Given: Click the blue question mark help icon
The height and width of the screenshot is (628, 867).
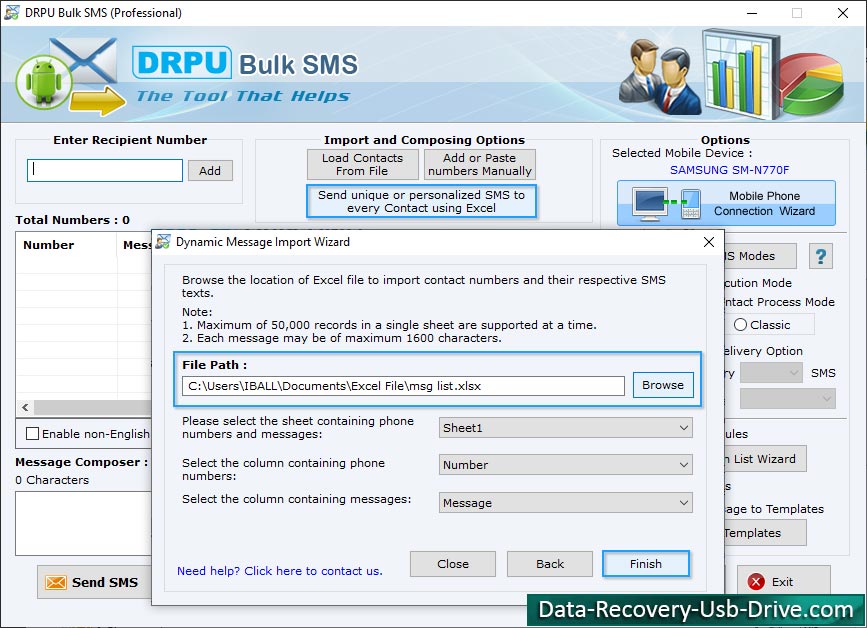Looking at the screenshot, I should (821, 256).
